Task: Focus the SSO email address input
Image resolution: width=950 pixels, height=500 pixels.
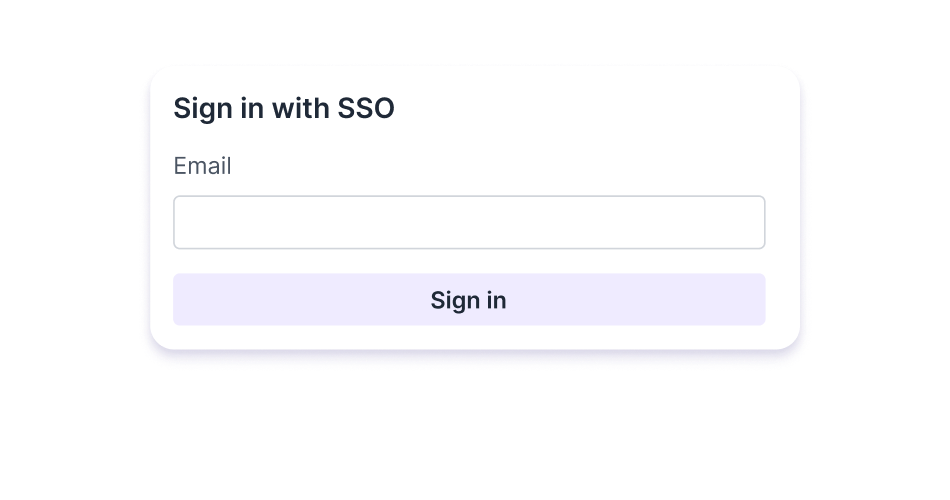Action: pyautogui.click(x=469, y=222)
